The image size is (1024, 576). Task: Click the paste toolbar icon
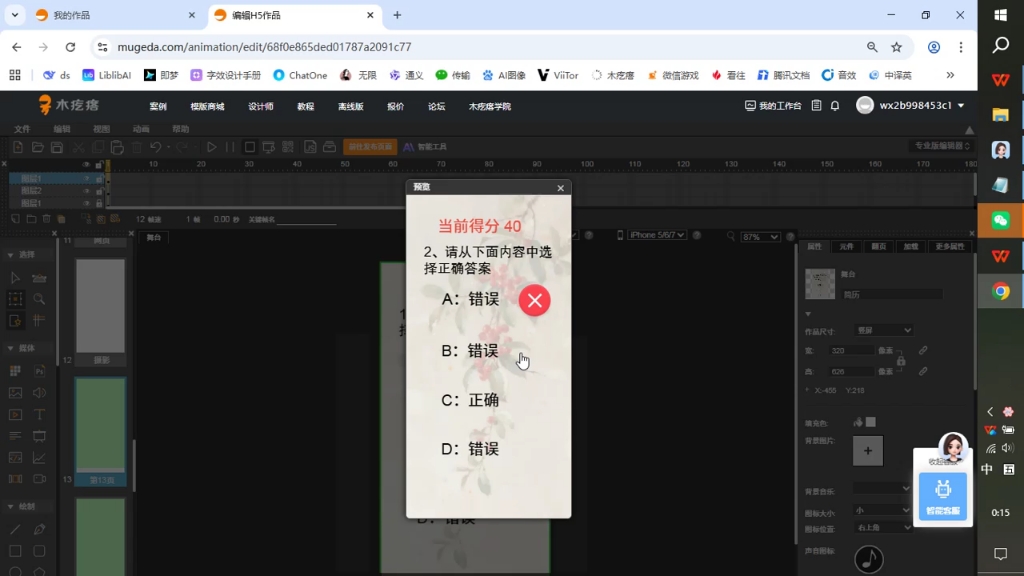(x=117, y=147)
